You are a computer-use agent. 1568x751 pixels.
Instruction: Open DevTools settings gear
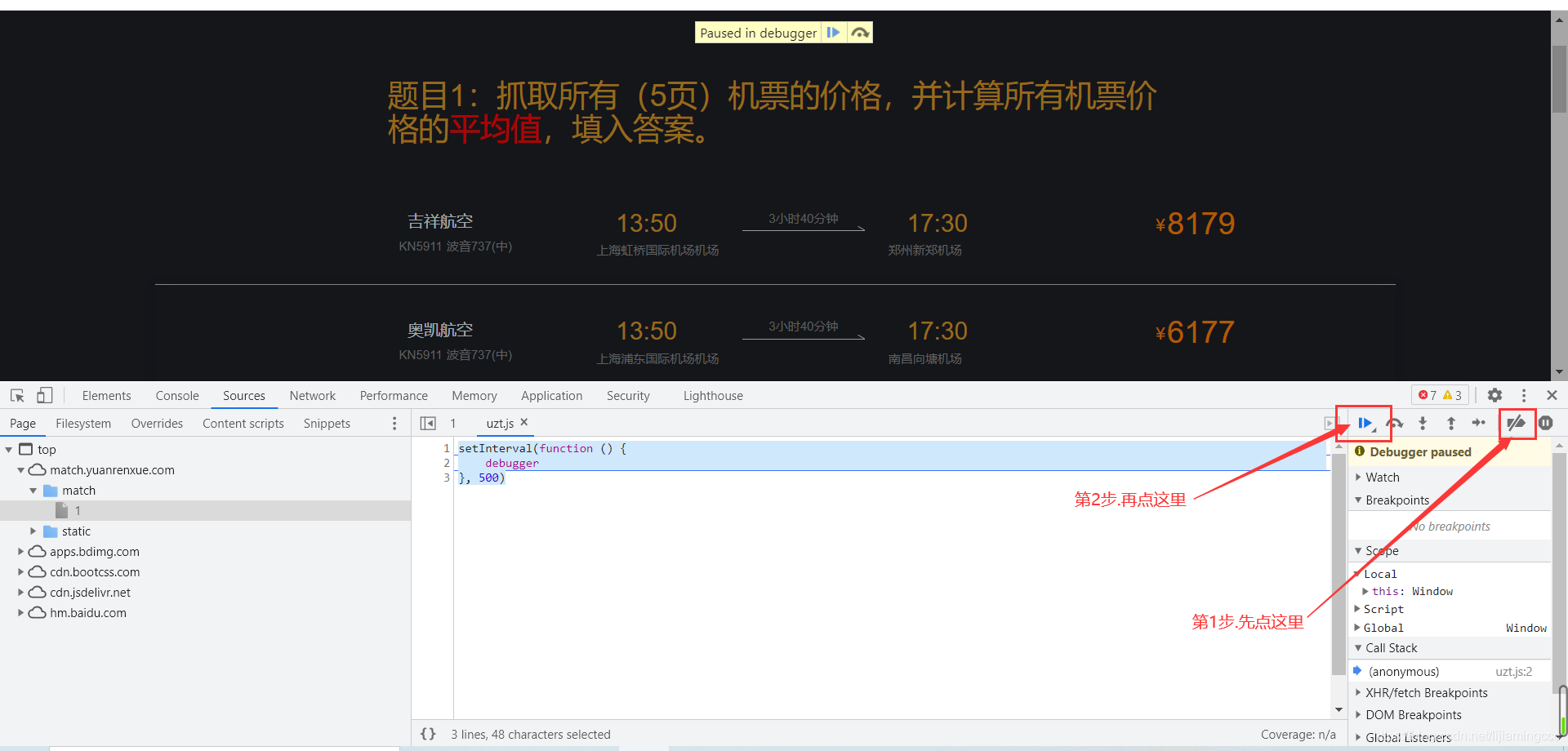coord(1494,395)
